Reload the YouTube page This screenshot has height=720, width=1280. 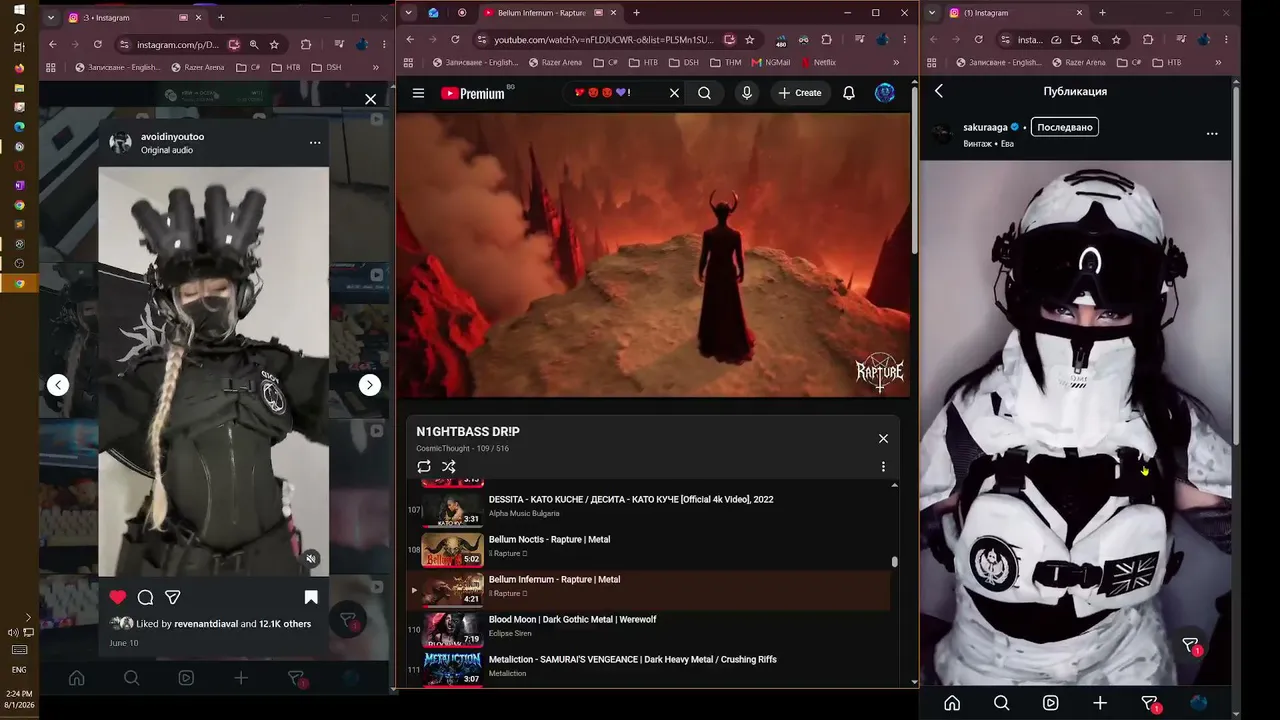(455, 39)
